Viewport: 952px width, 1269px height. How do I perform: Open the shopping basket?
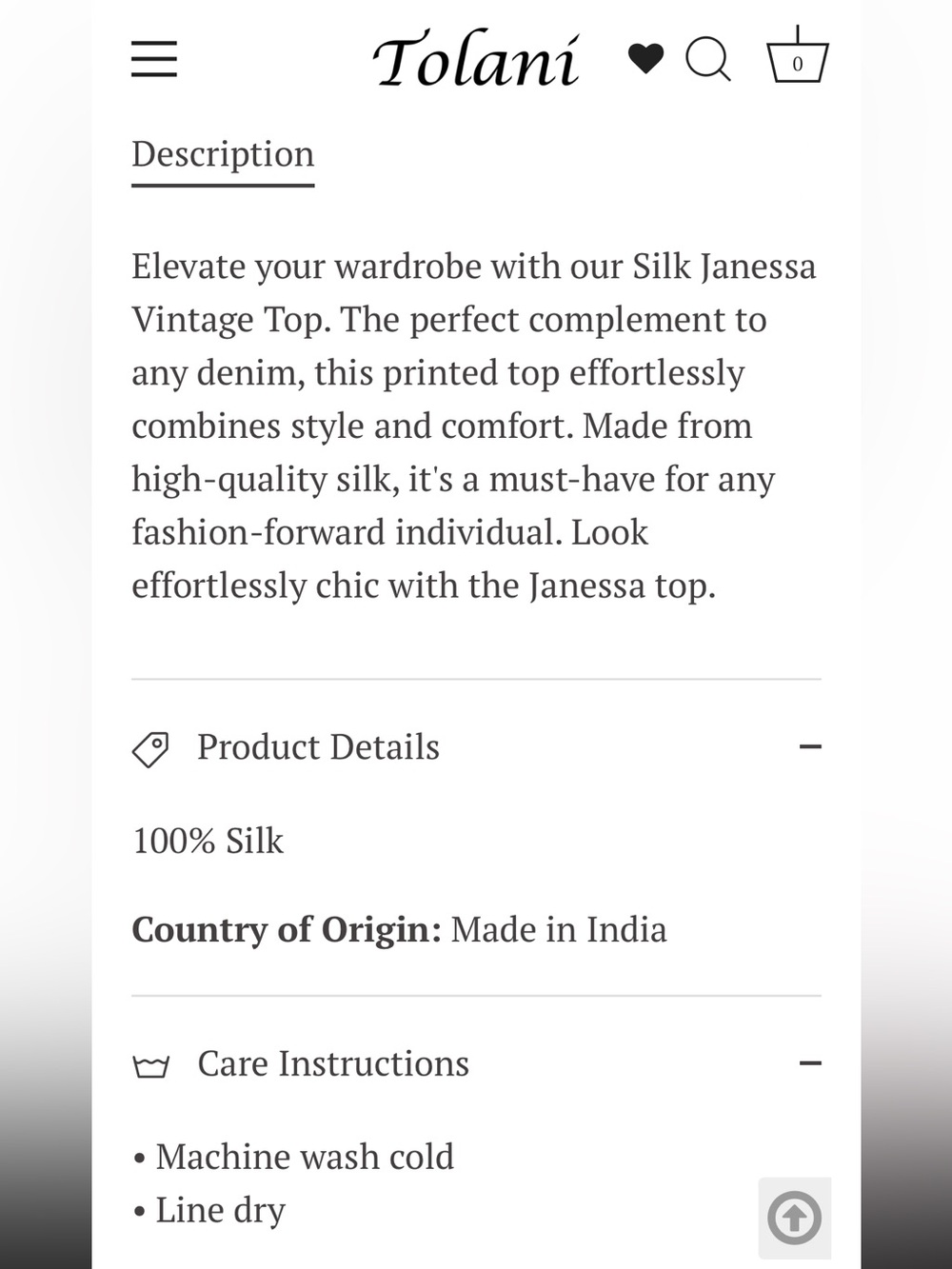[x=798, y=55]
